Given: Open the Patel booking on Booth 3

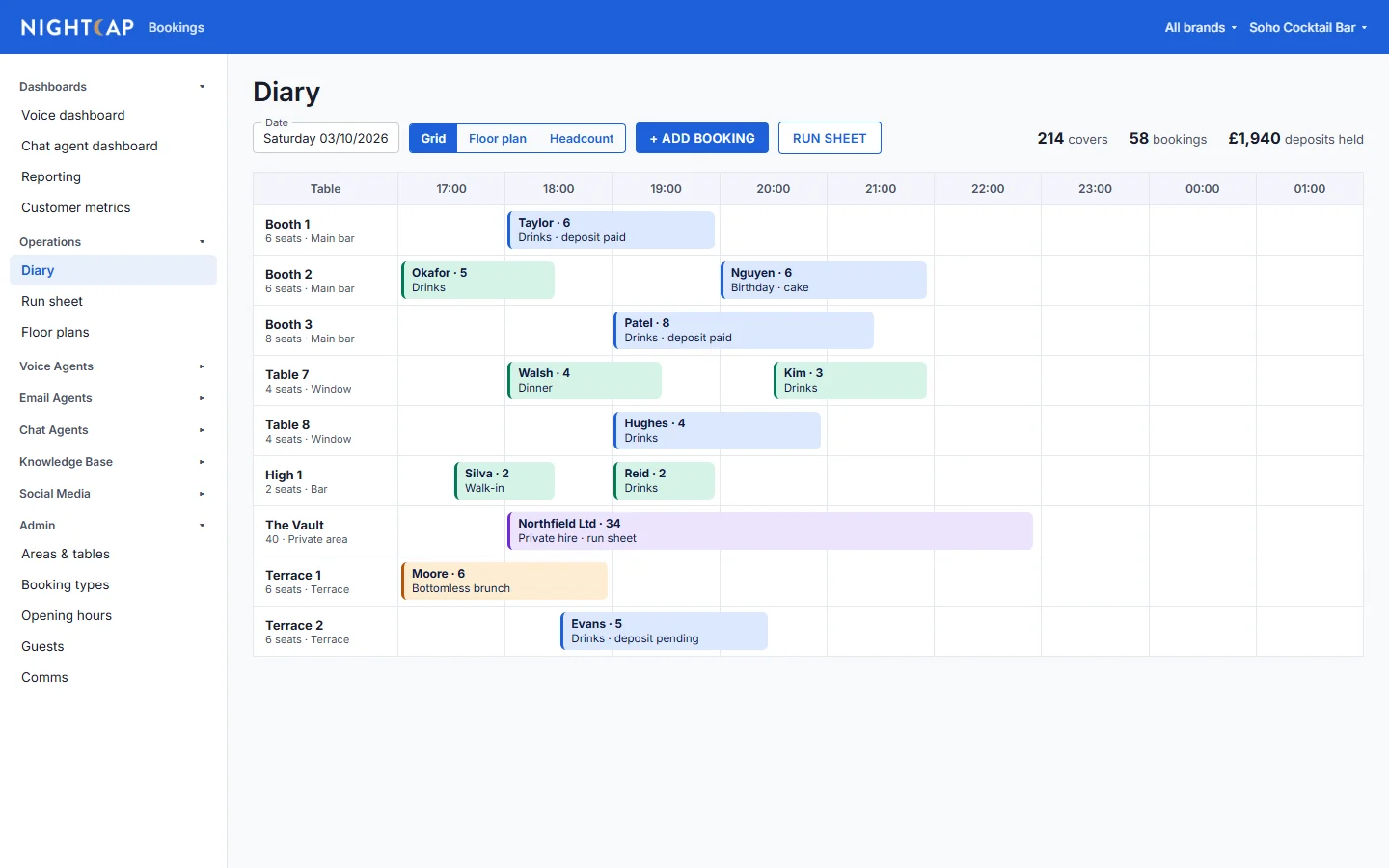Looking at the screenshot, I should [x=744, y=331].
